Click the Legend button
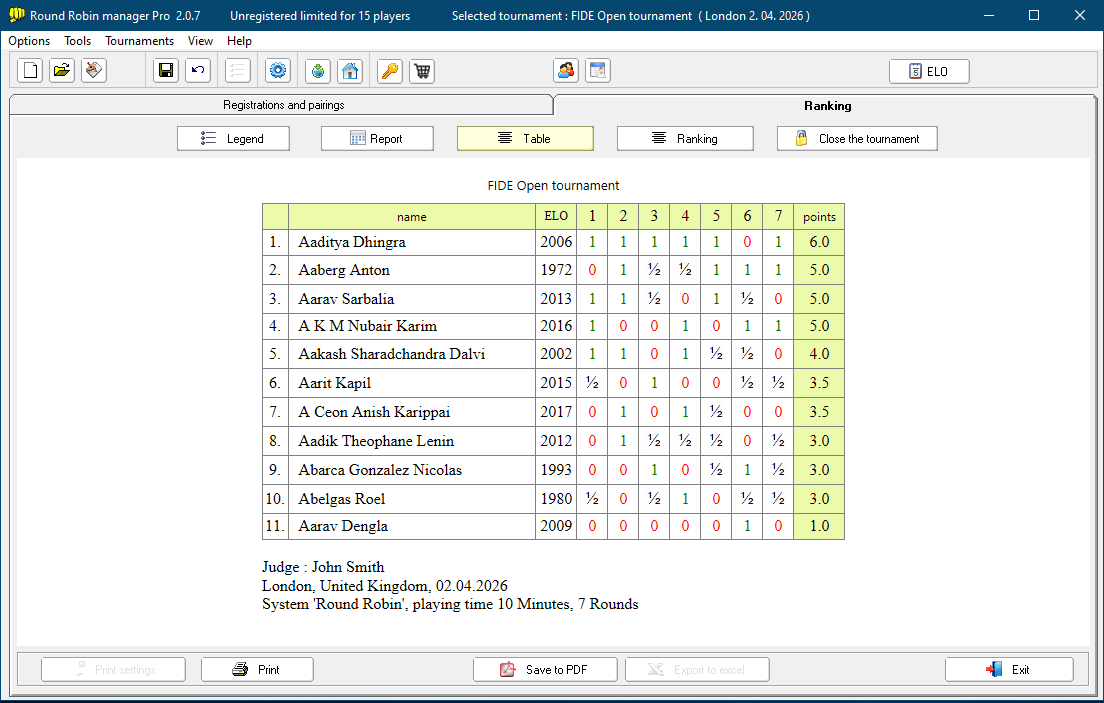Image resolution: width=1104 pixels, height=703 pixels. [233, 139]
